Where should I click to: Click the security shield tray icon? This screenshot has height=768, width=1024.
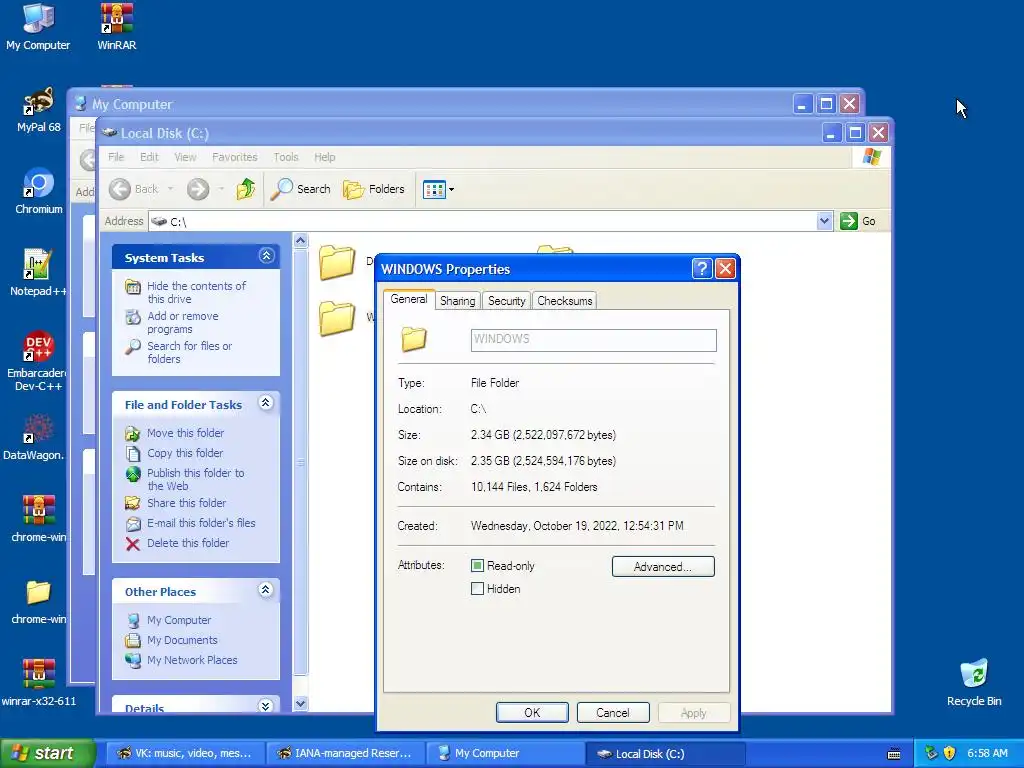[949, 754]
